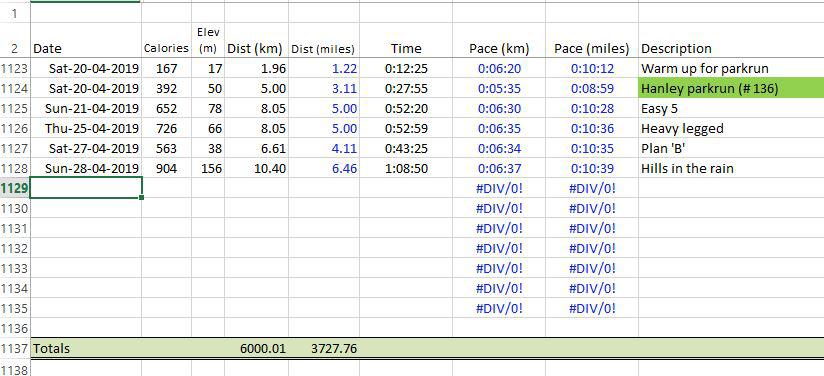
Task: Select the Dist (km) header cell
Action: [x=256, y=40]
